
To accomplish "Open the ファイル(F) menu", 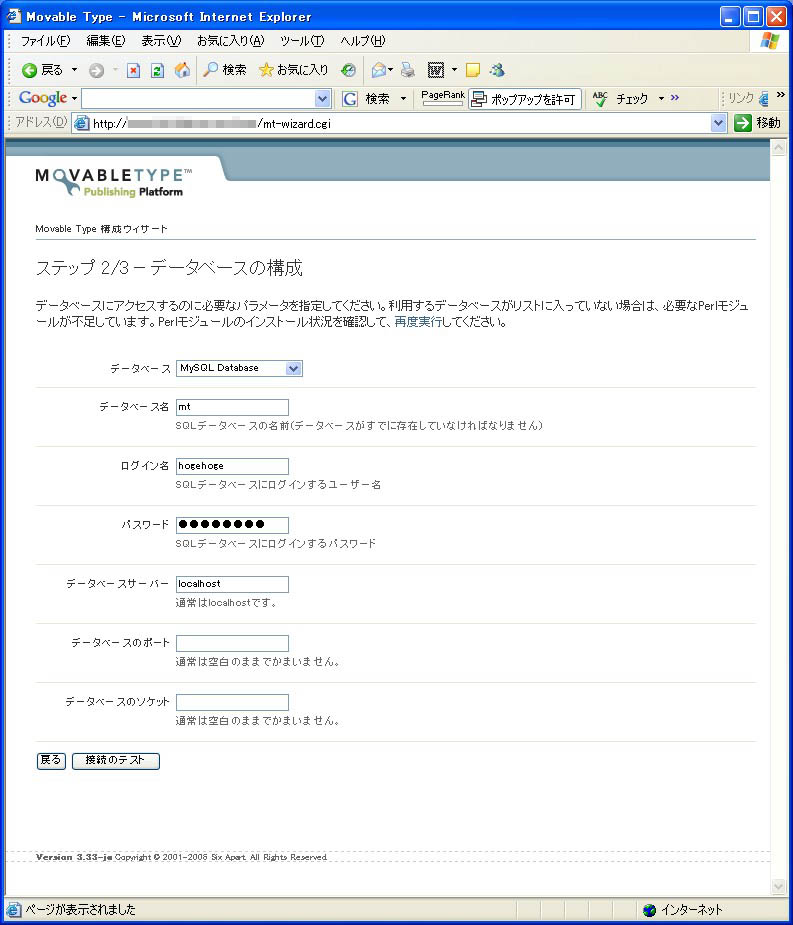I will 45,41.
